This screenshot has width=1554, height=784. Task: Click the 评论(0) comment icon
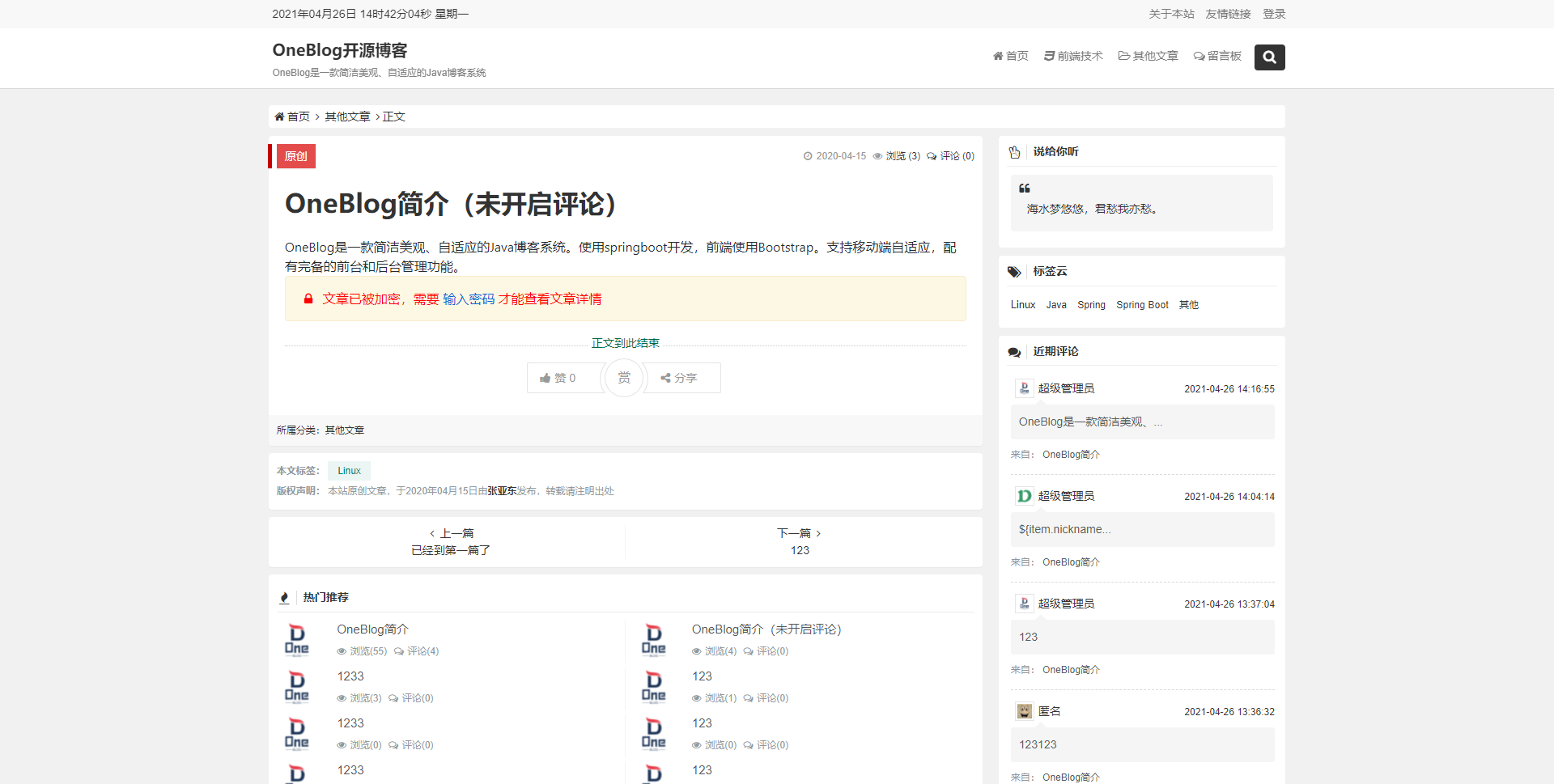tap(932, 155)
